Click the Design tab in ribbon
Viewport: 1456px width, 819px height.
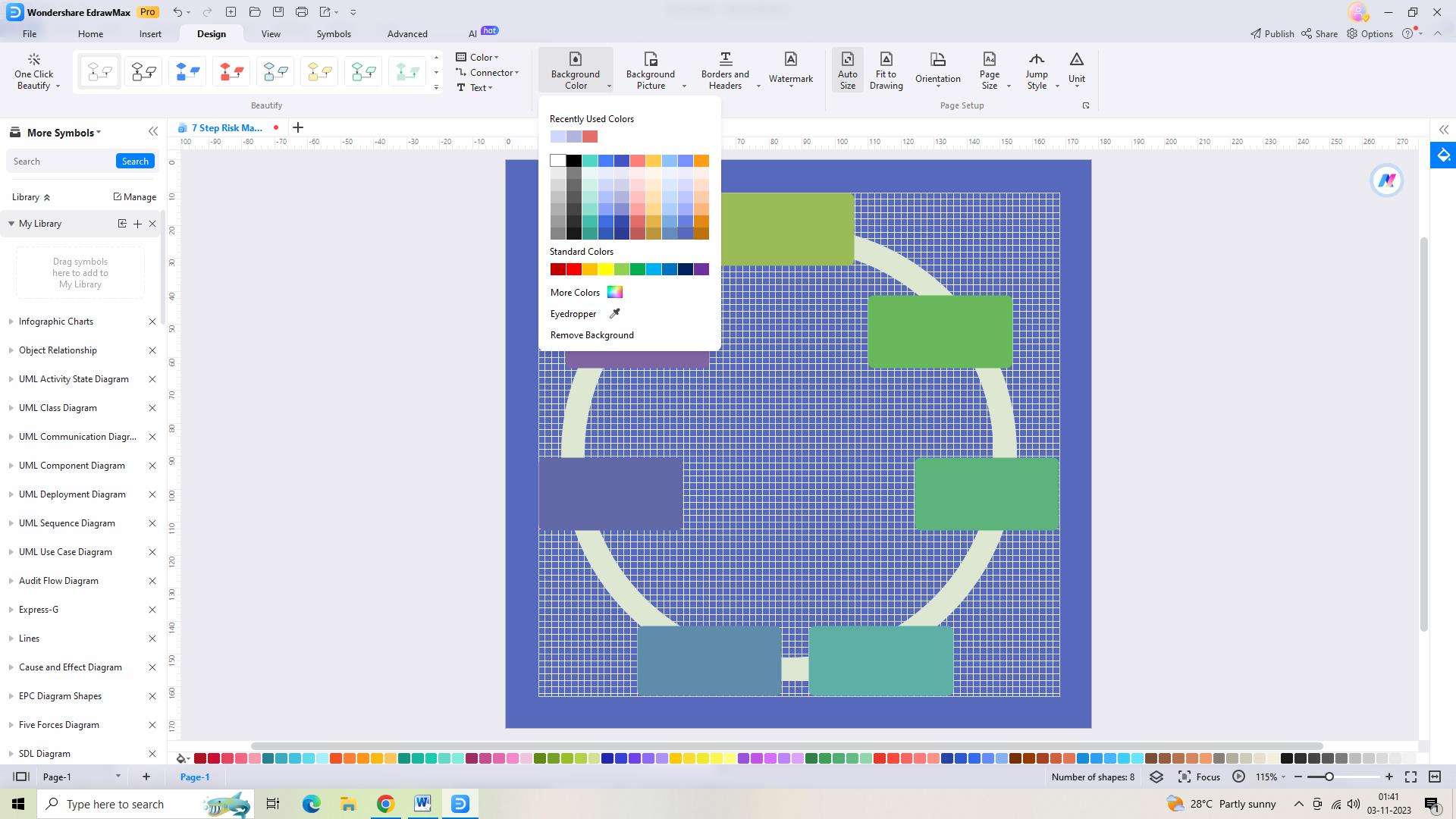(x=212, y=33)
